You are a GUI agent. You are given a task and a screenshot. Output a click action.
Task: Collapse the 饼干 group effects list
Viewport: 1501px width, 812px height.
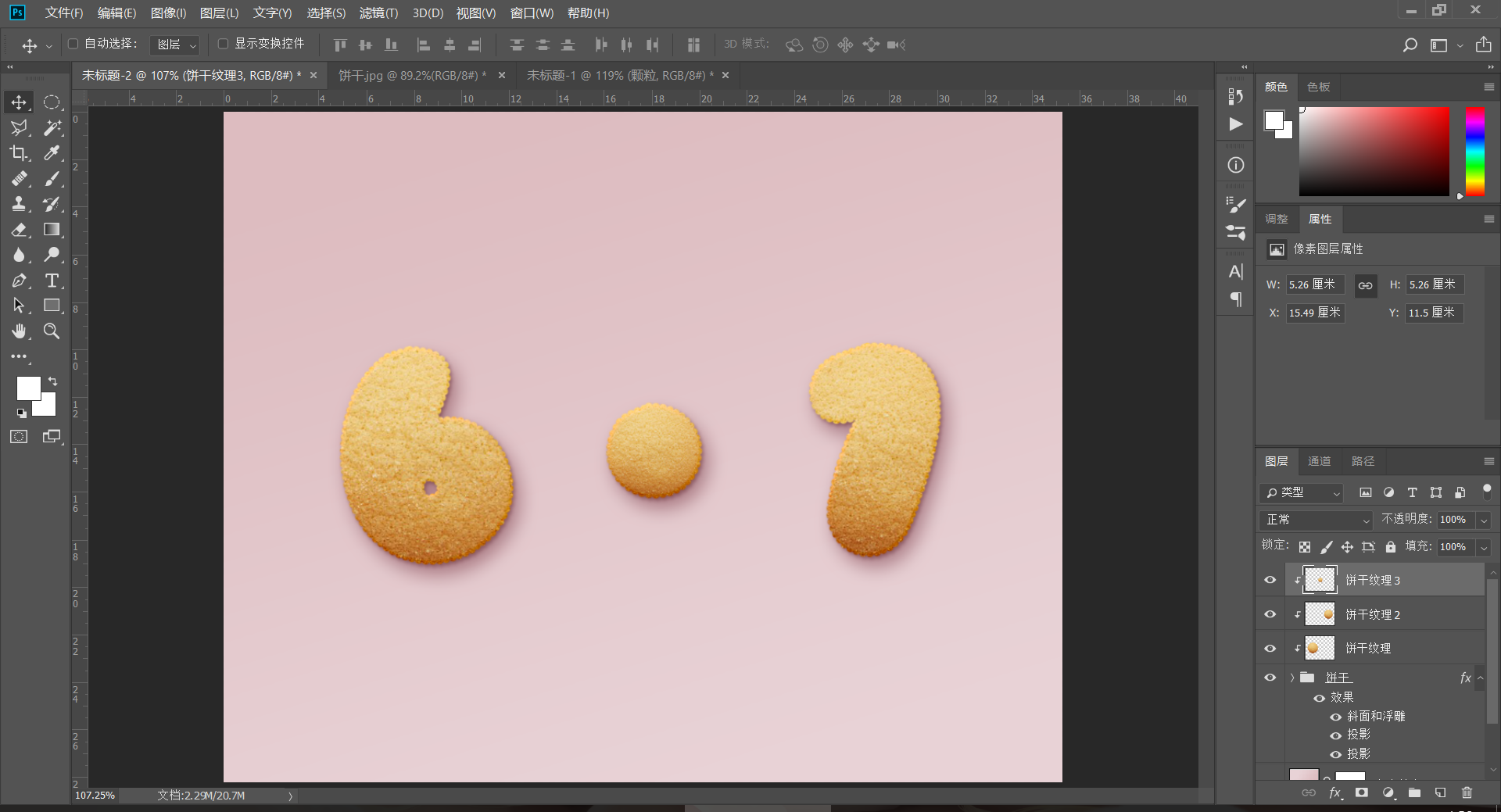coord(1480,678)
